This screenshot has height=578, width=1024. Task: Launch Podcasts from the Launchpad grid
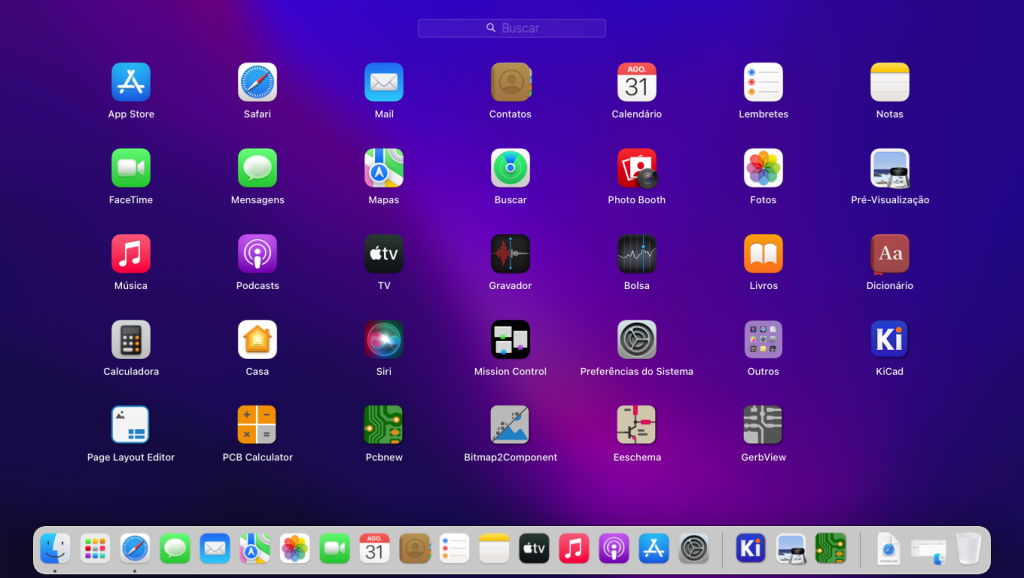pyautogui.click(x=257, y=253)
